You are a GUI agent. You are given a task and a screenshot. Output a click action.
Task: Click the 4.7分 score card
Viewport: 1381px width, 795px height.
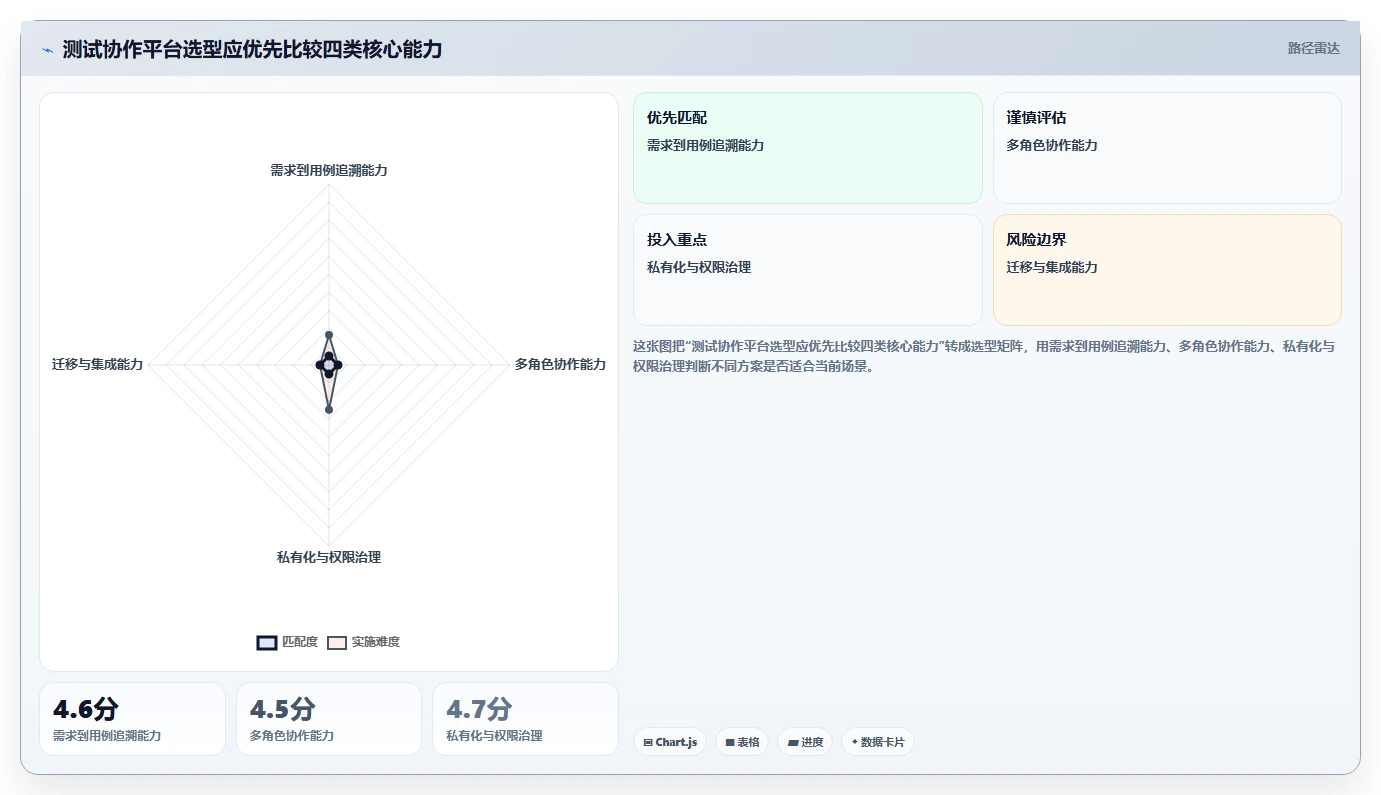[x=525, y=719]
